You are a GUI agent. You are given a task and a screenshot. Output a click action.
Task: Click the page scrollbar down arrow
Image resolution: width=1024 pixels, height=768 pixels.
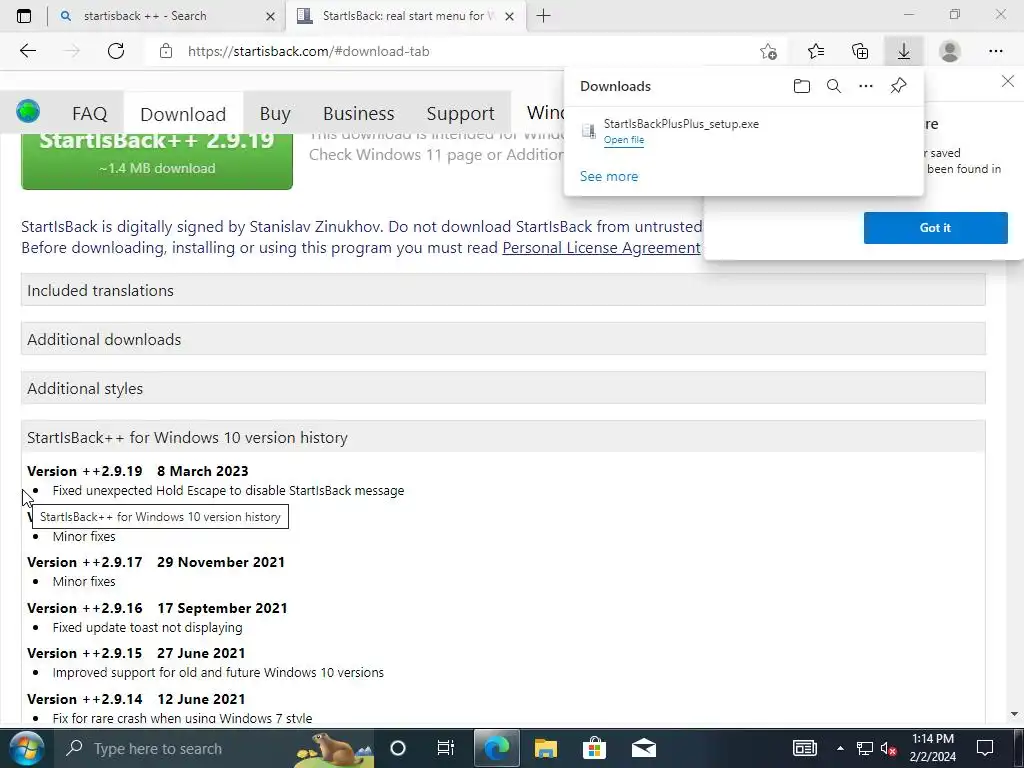[1014, 714]
